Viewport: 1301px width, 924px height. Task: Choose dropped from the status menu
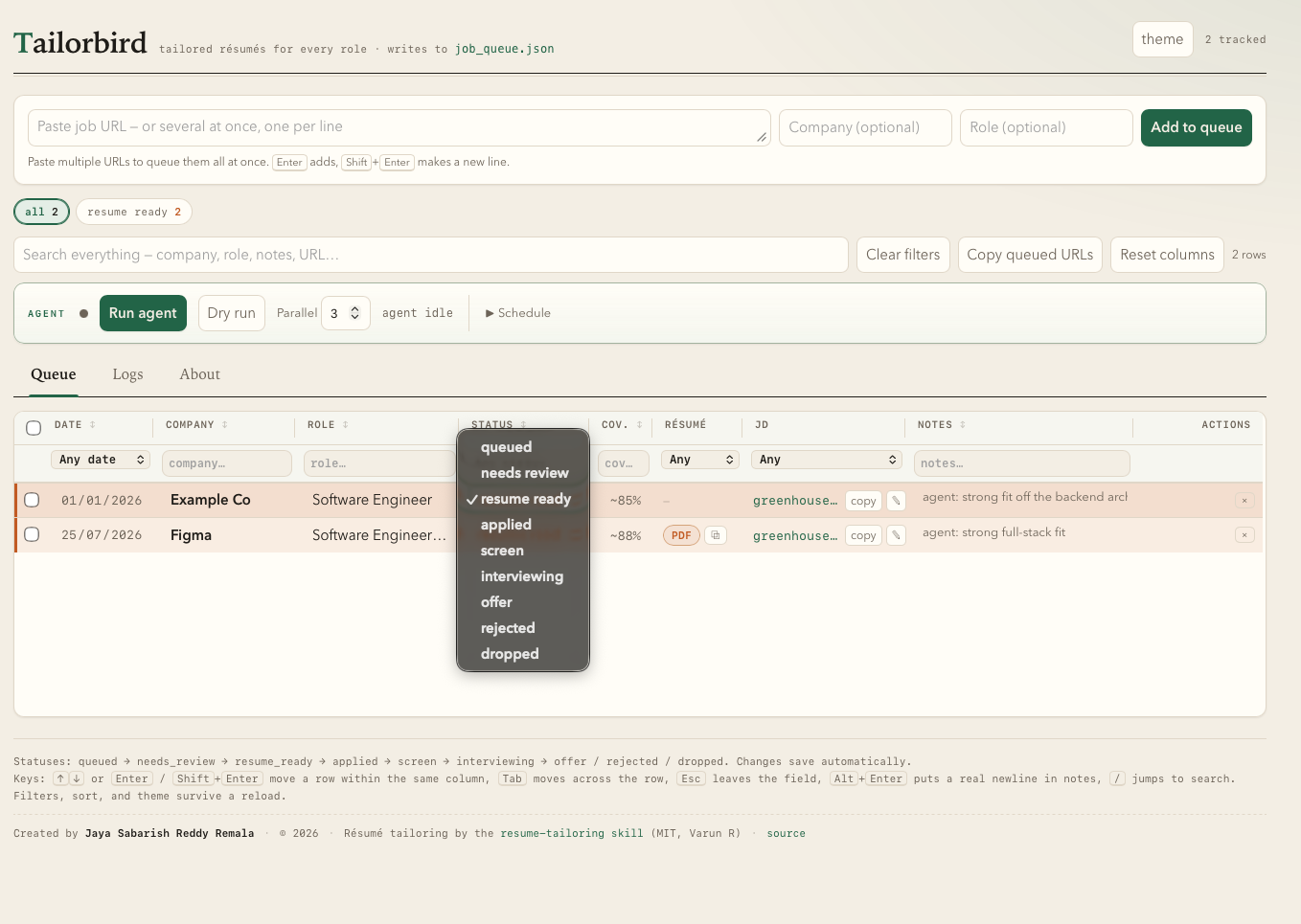tap(523, 654)
